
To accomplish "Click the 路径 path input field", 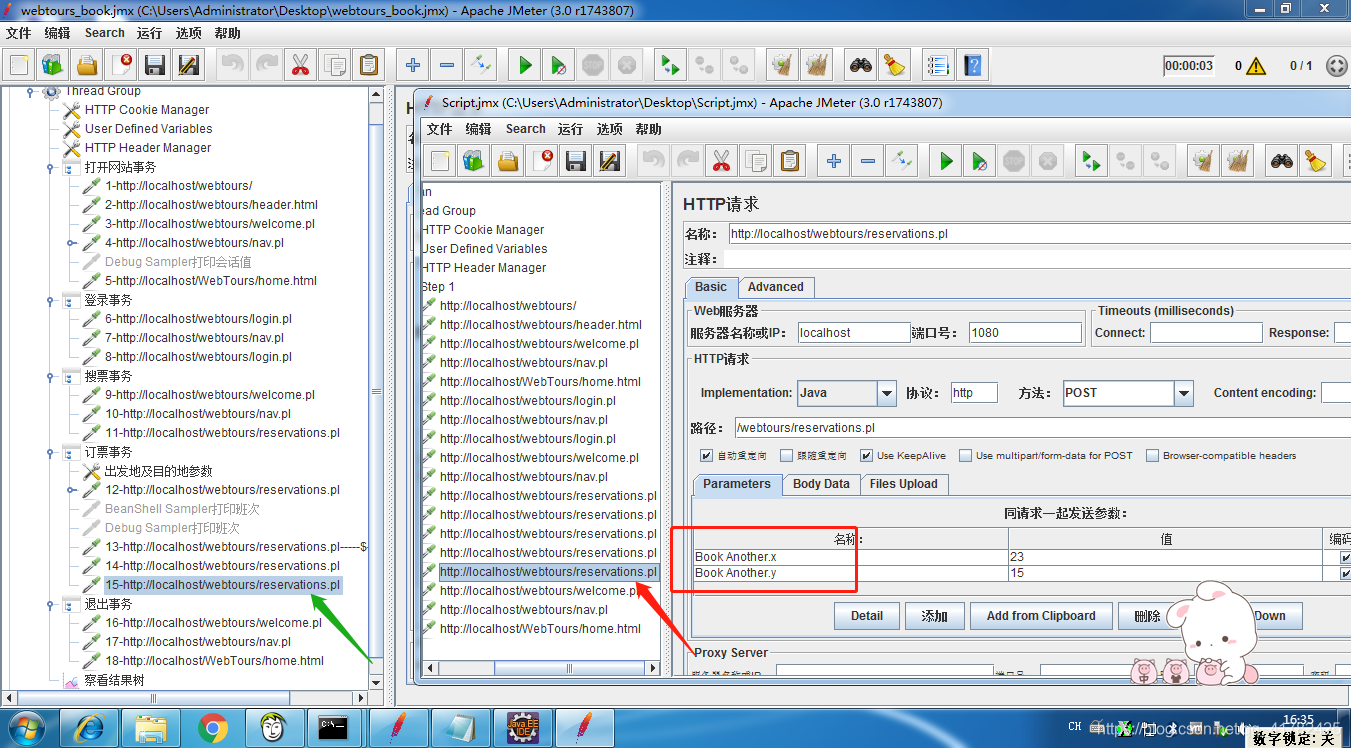I will 1041,428.
